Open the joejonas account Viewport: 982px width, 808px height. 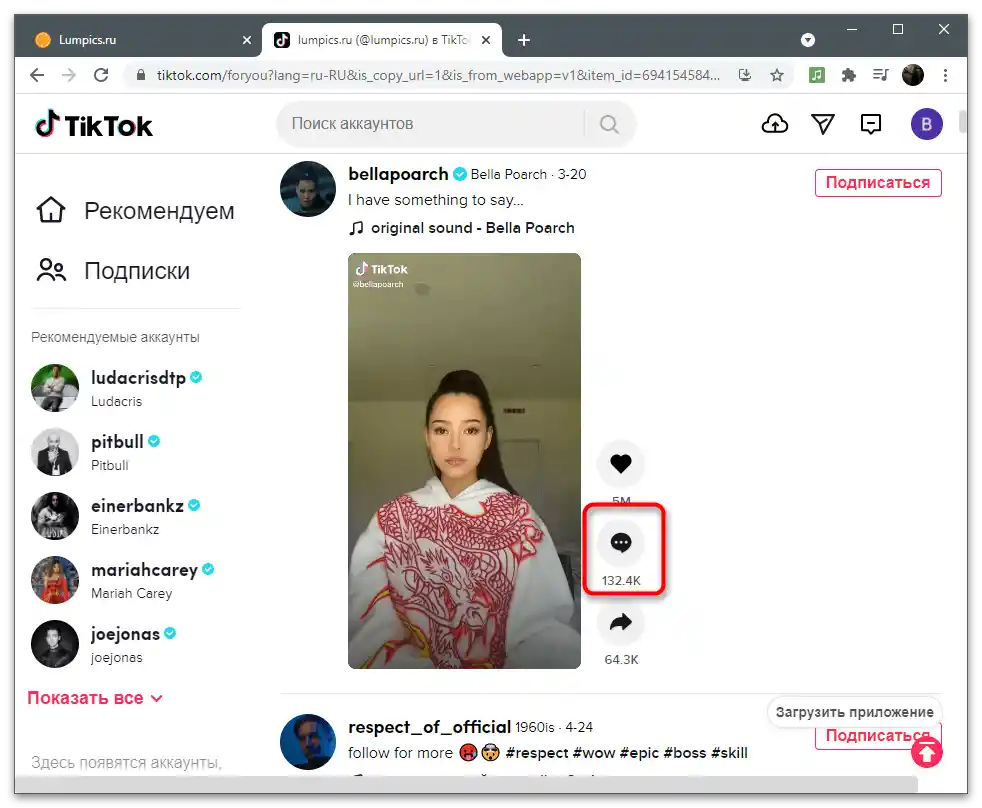click(x=104, y=644)
